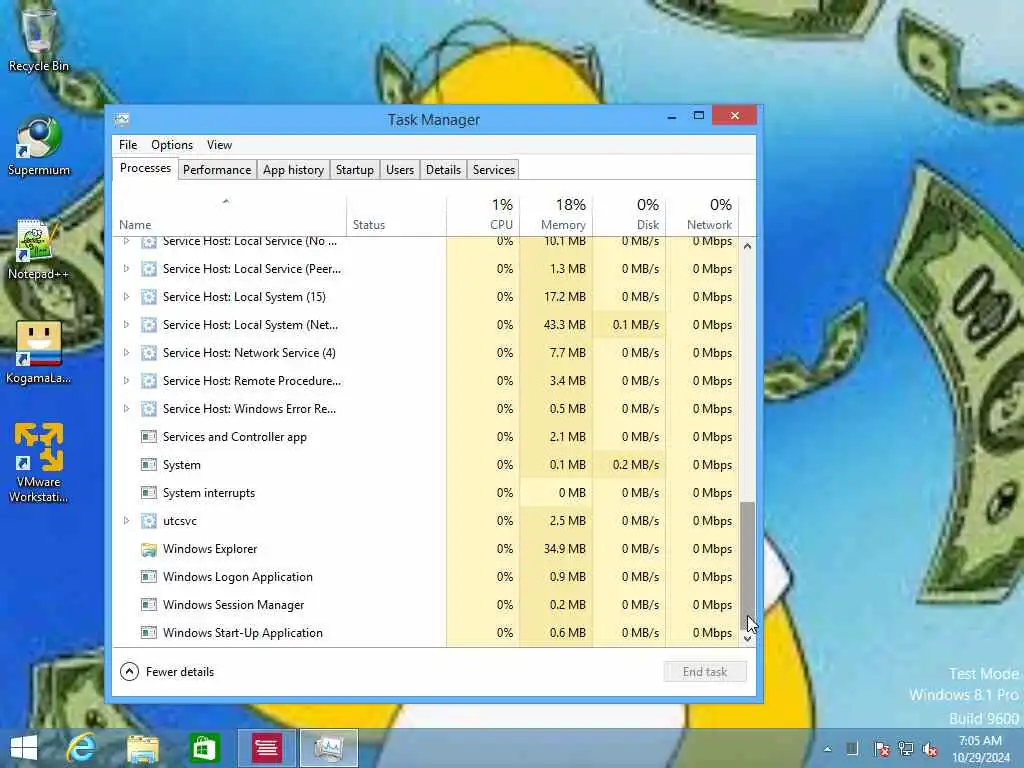
Task: Expand Service Host: Local System (15)
Action: point(127,296)
